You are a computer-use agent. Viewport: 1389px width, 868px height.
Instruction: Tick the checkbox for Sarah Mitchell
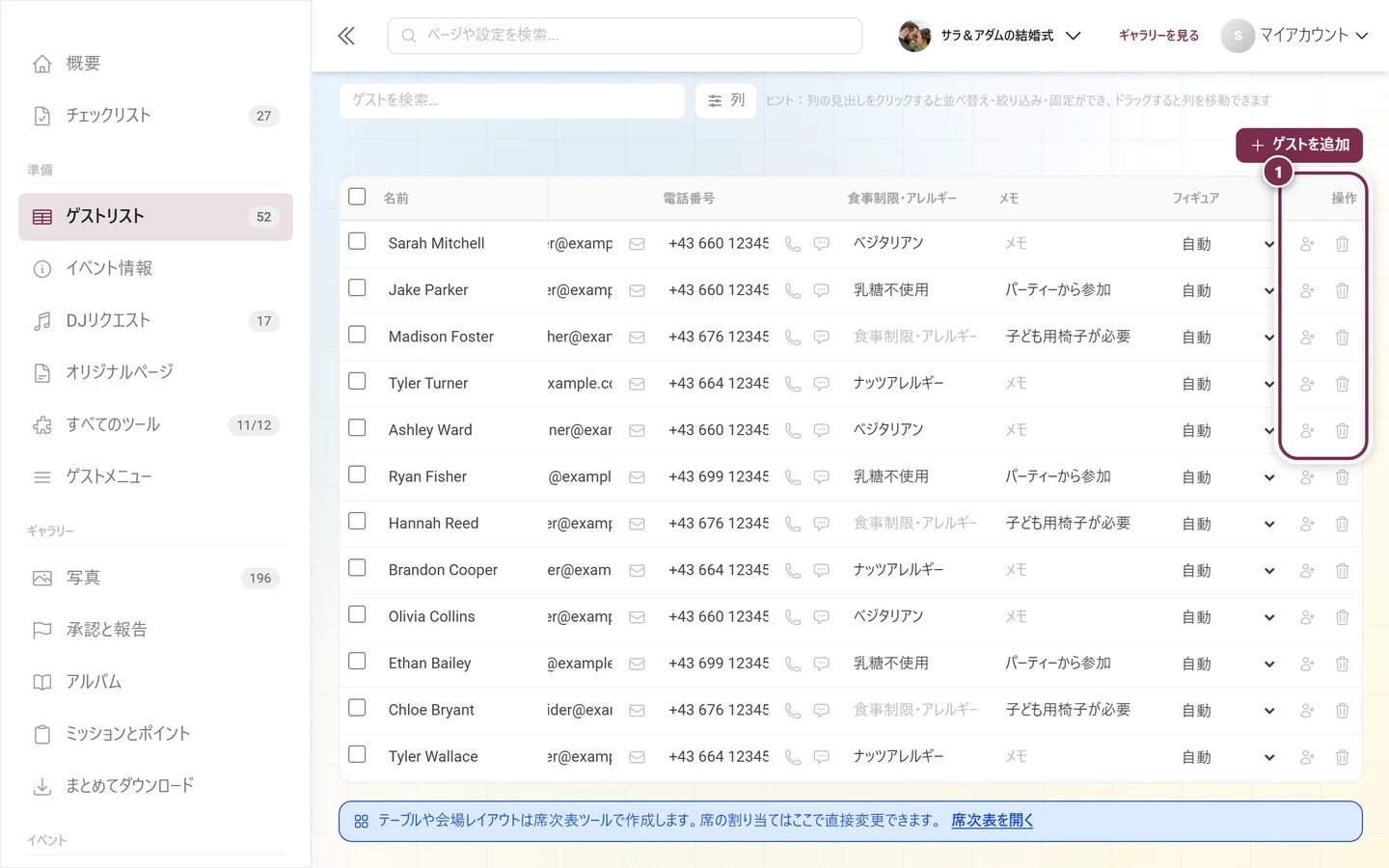tap(357, 241)
